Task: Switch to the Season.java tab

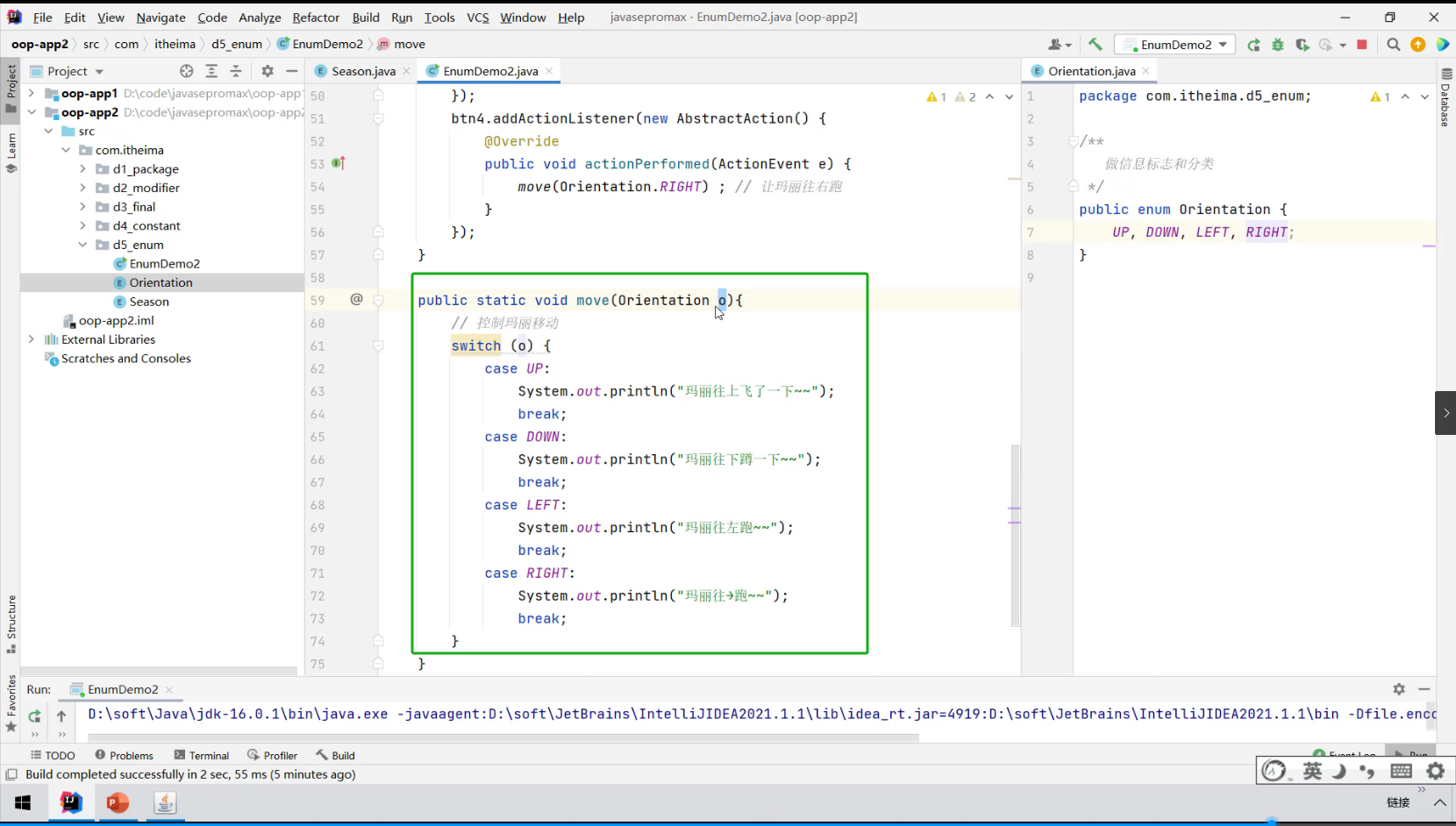Action: tap(363, 71)
